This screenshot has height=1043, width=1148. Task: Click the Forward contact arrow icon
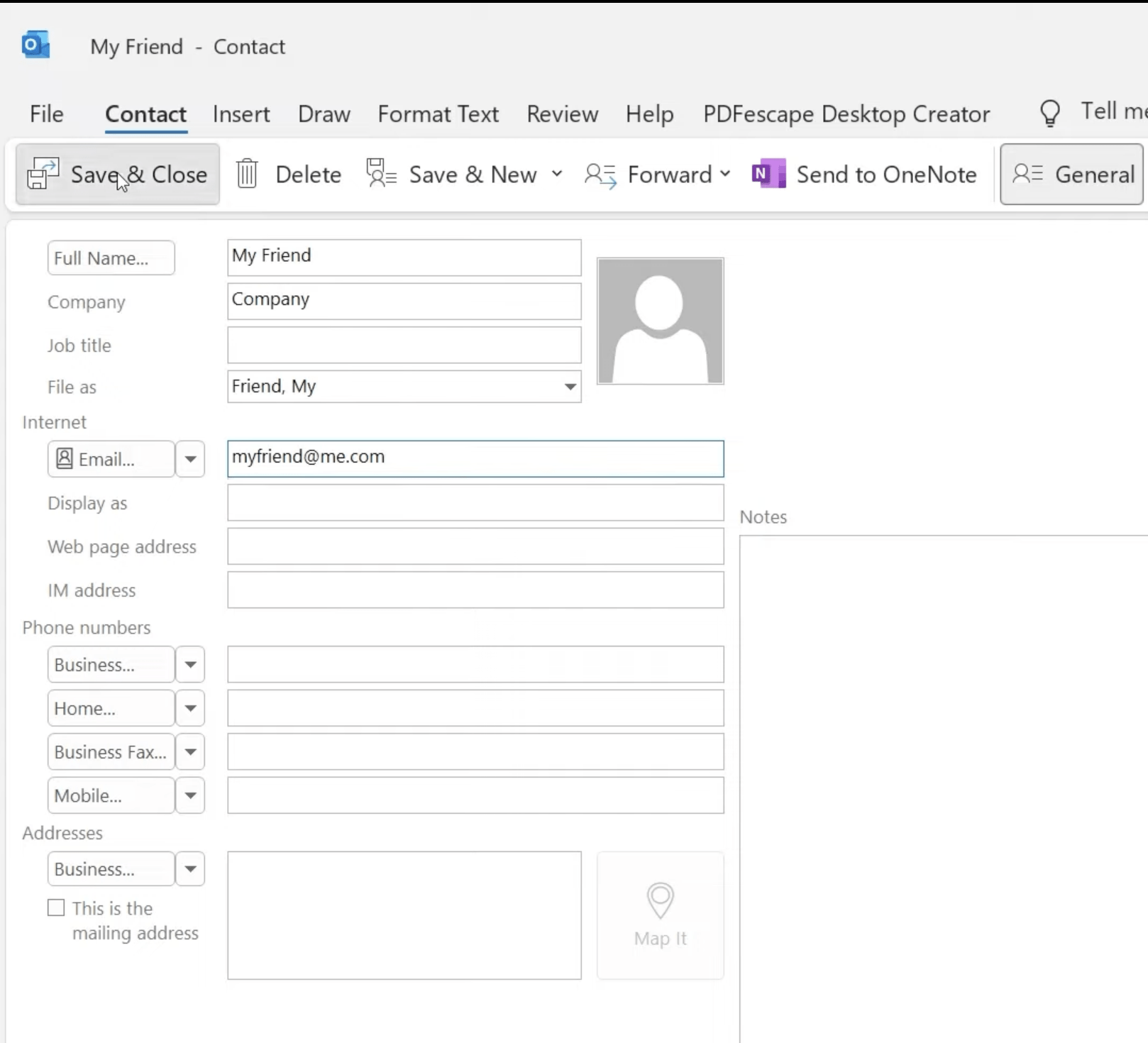coord(601,175)
